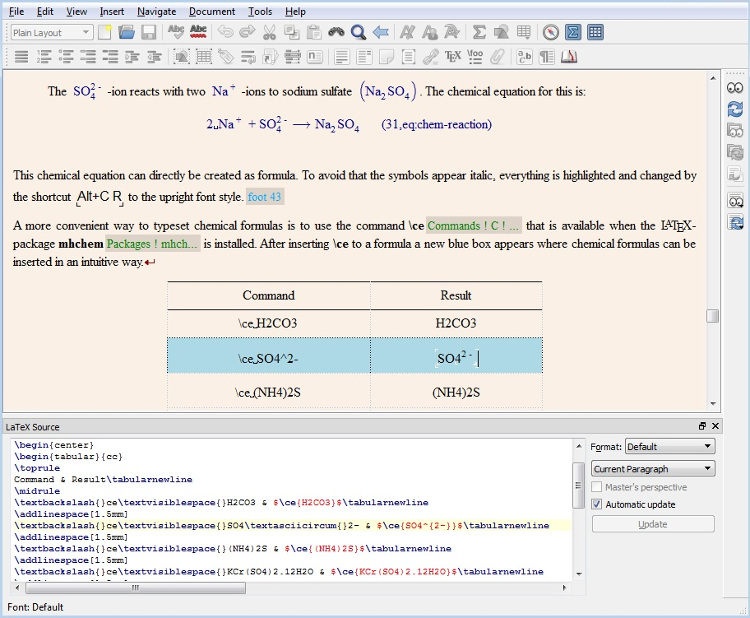750x618 pixels.
Task: Uncheck the Automatic update checkbox
Action: click(597, 504)
